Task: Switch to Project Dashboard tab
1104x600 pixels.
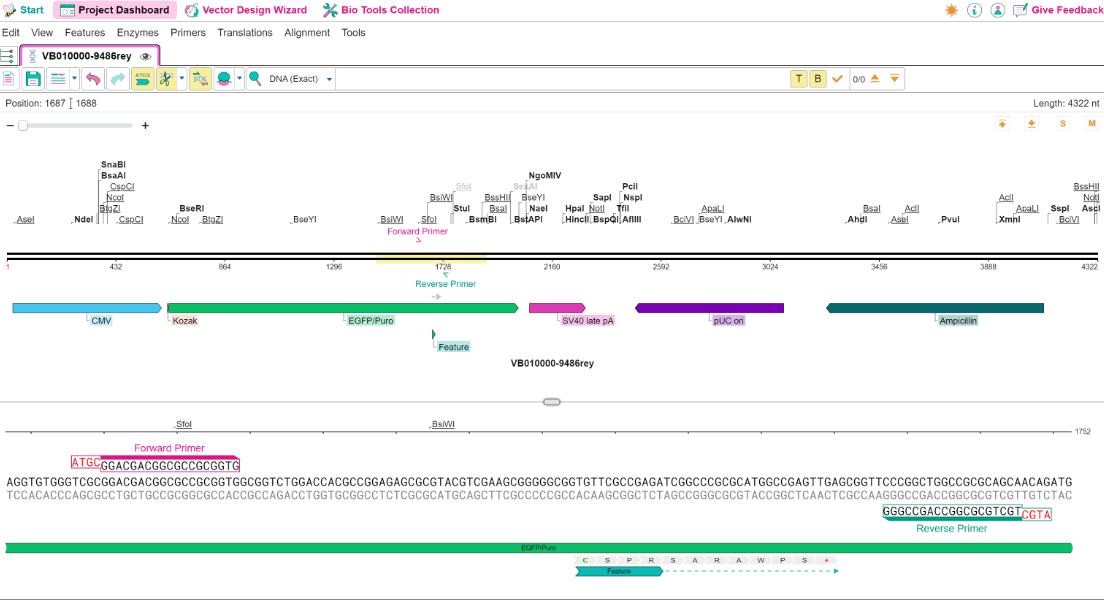Action: click(x=115, y=10)
